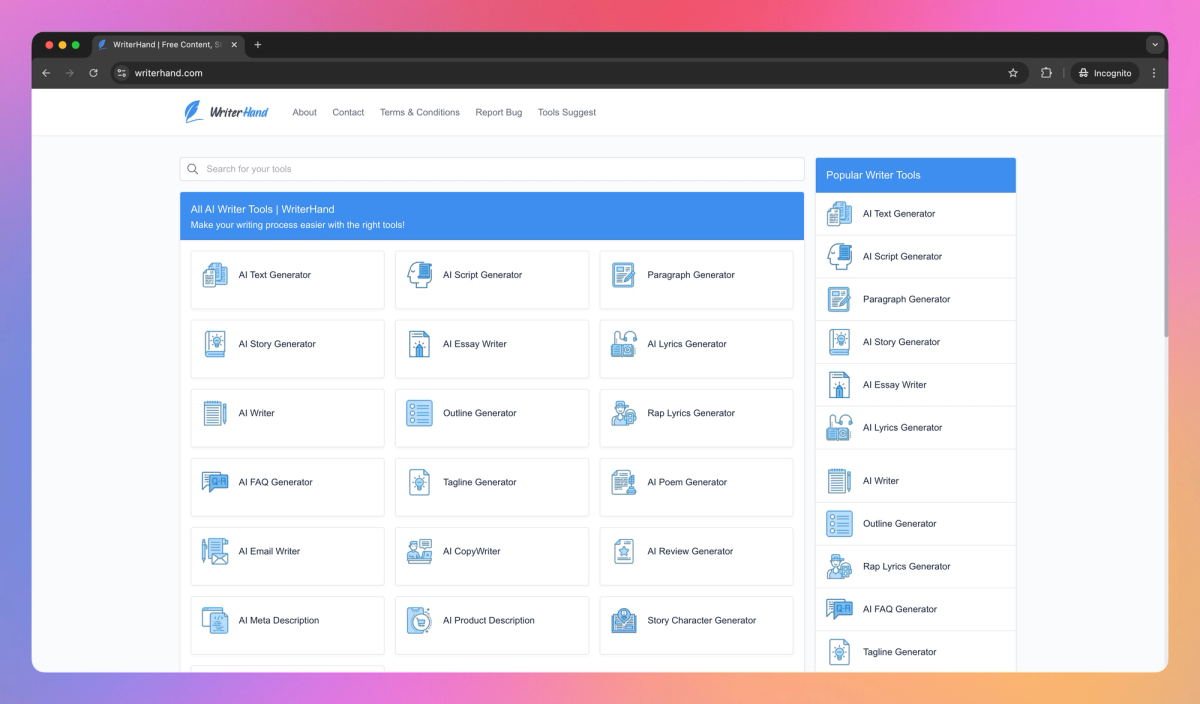Click the search magnifier icon

193,169
